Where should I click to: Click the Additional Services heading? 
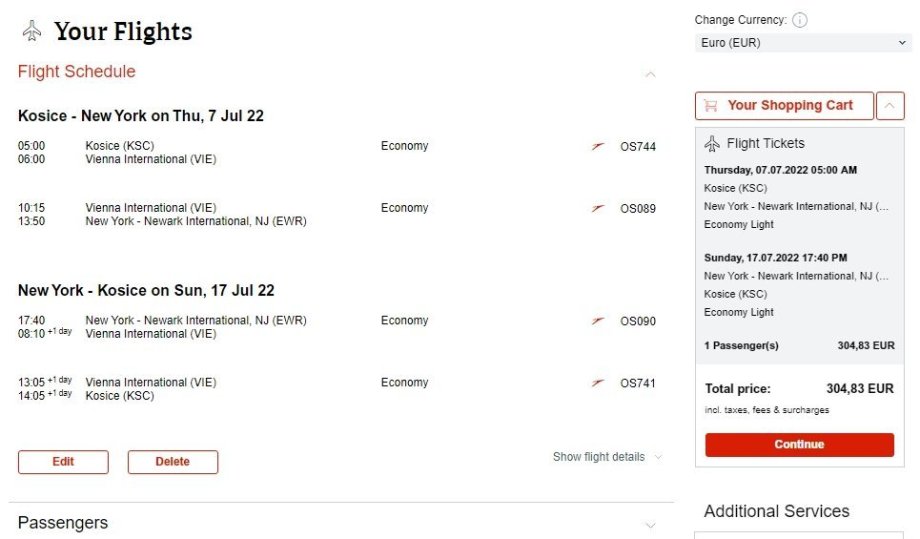pos(776,511)
